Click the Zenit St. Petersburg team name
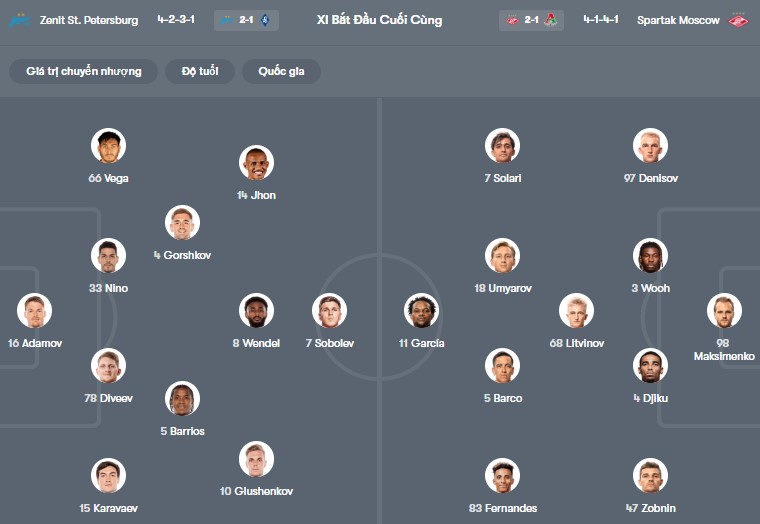760x524 pixels. (x=89, y=20)
